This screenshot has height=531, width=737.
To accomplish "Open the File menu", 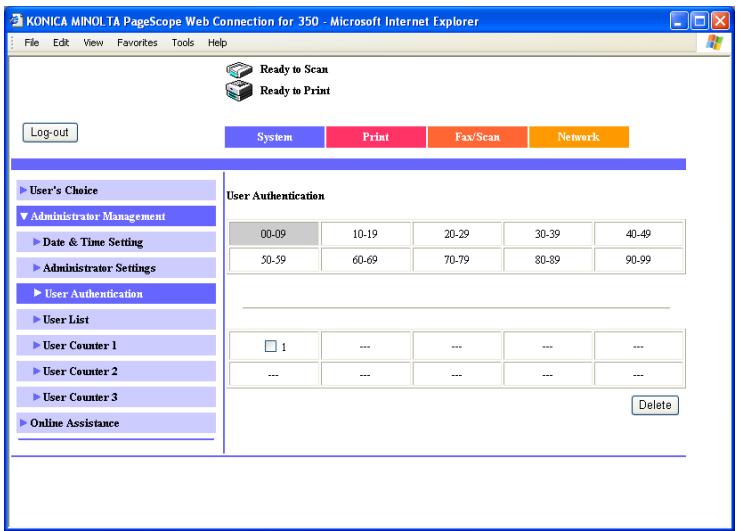I will pos(31,43).
